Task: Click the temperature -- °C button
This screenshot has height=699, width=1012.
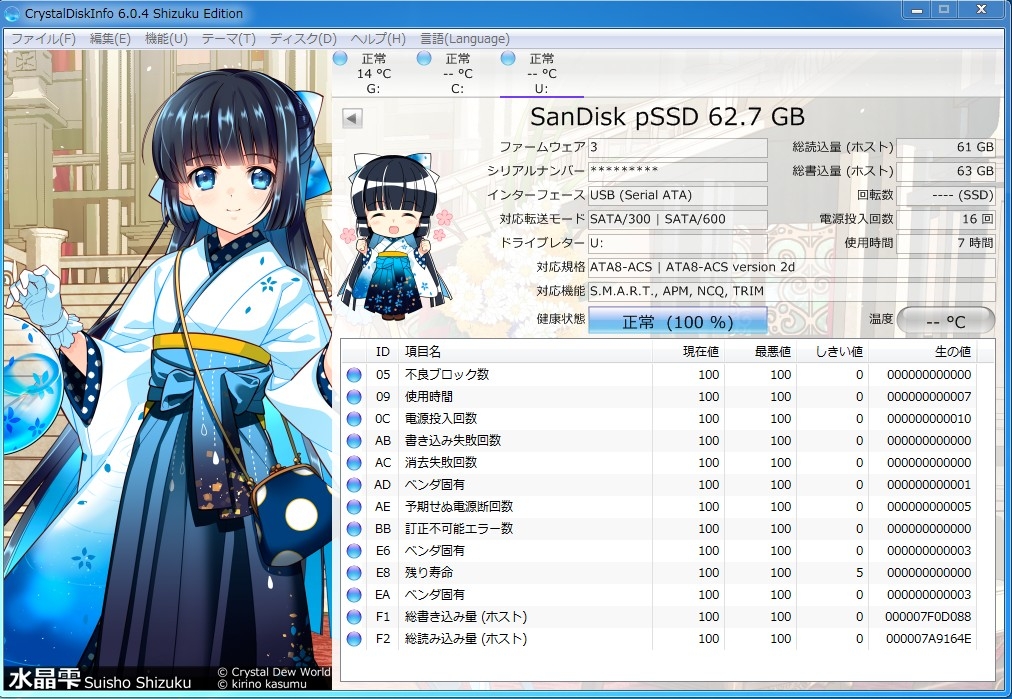Action: 946,321
